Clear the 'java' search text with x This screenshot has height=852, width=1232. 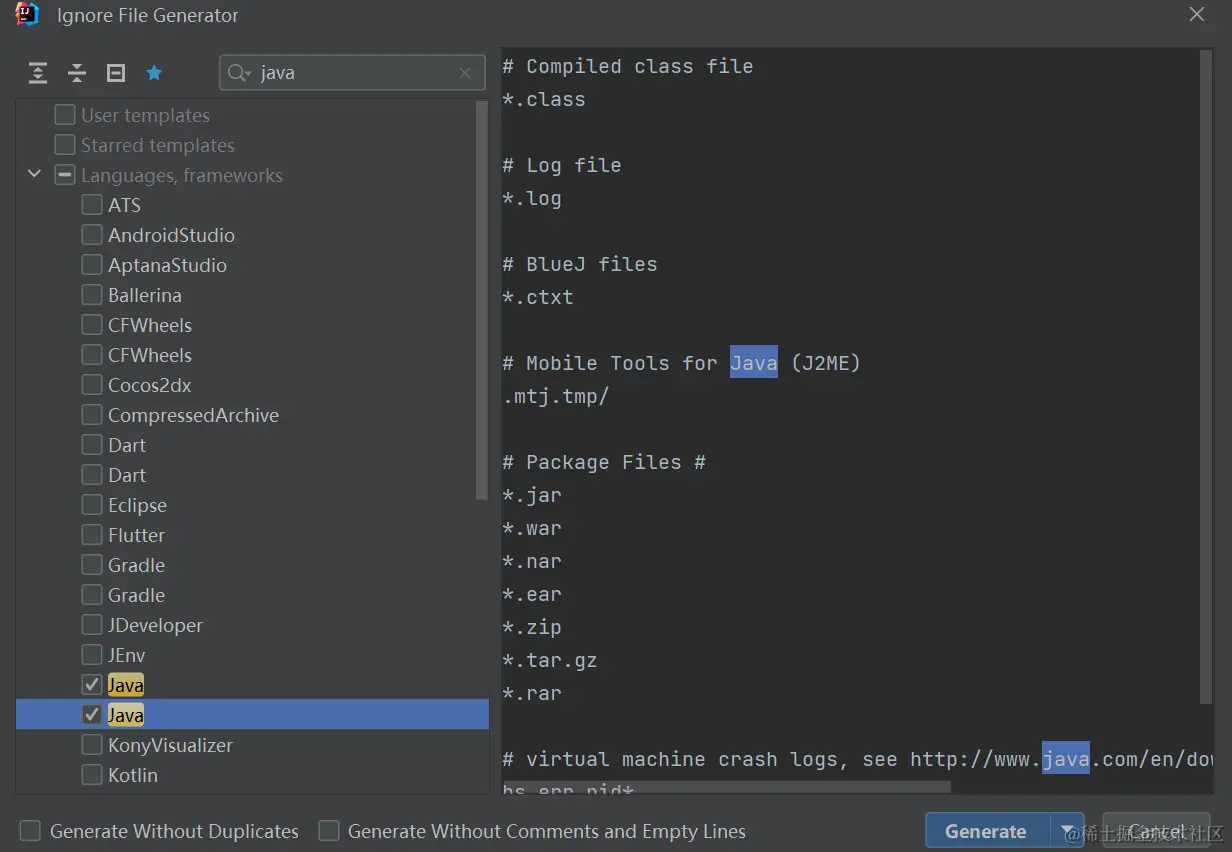(x=465, y=73)
